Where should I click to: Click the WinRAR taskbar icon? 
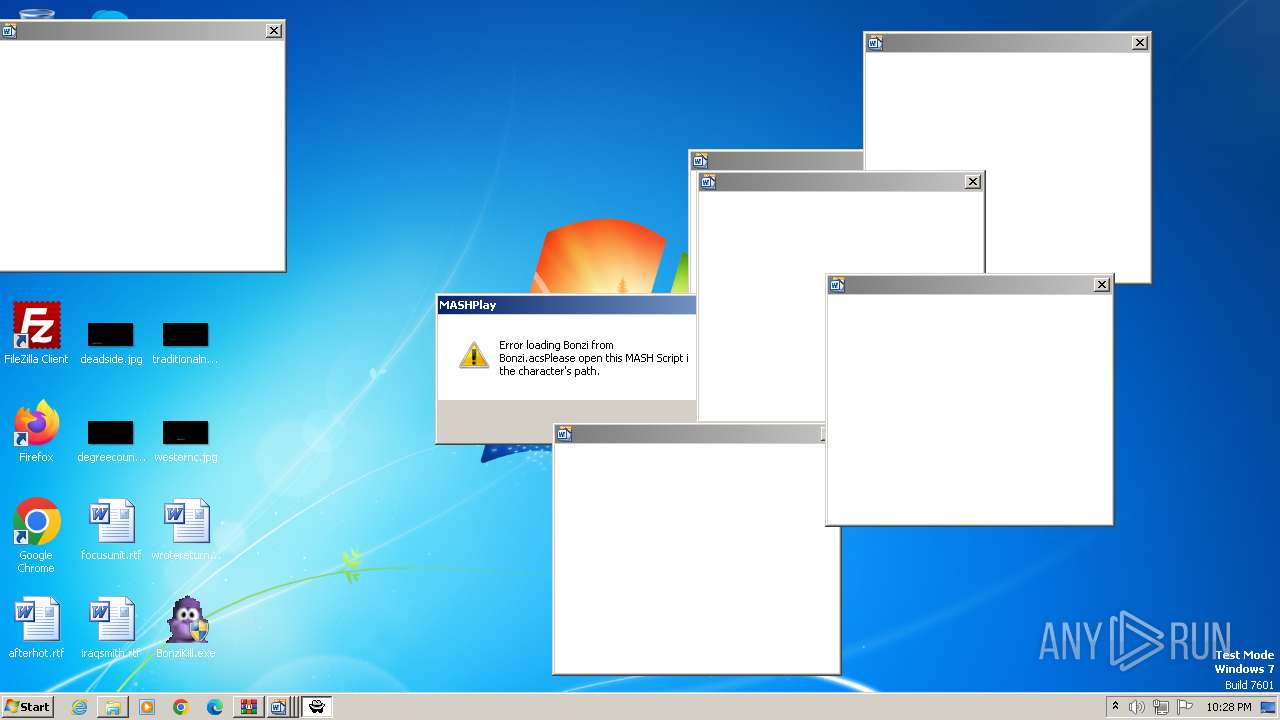point(248,707)
